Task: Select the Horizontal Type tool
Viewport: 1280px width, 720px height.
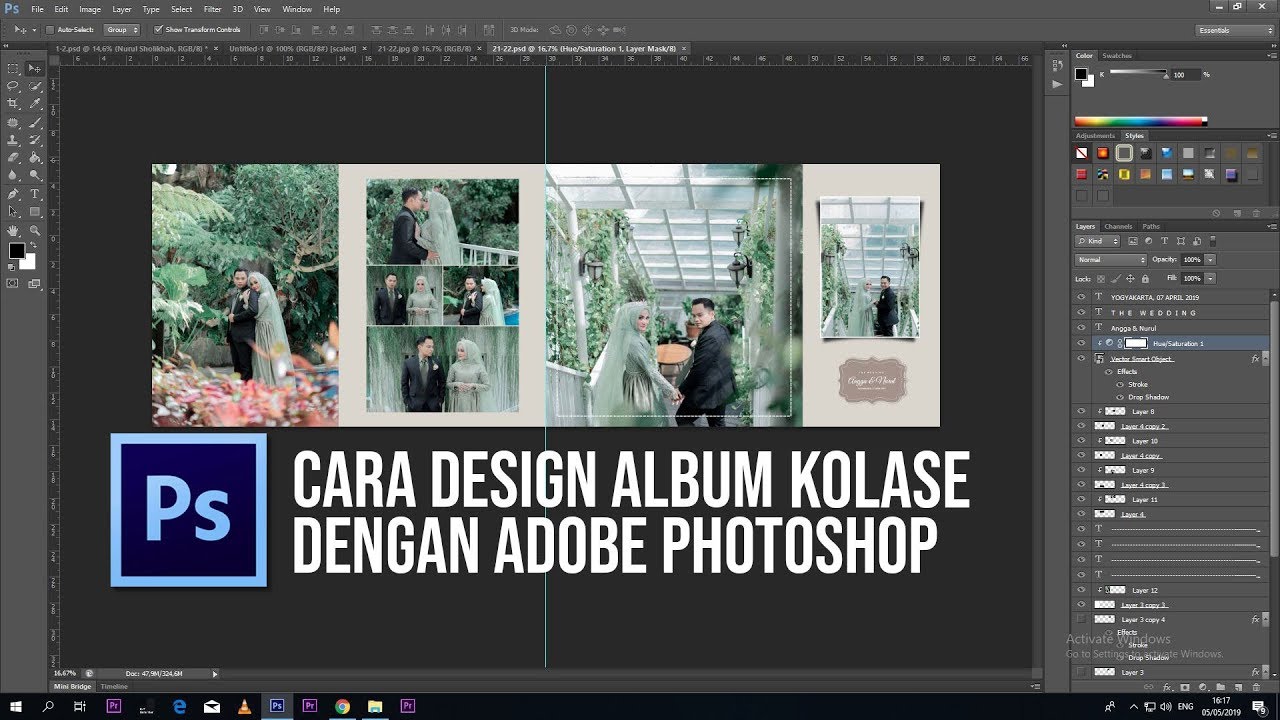Action: point(35,194)
